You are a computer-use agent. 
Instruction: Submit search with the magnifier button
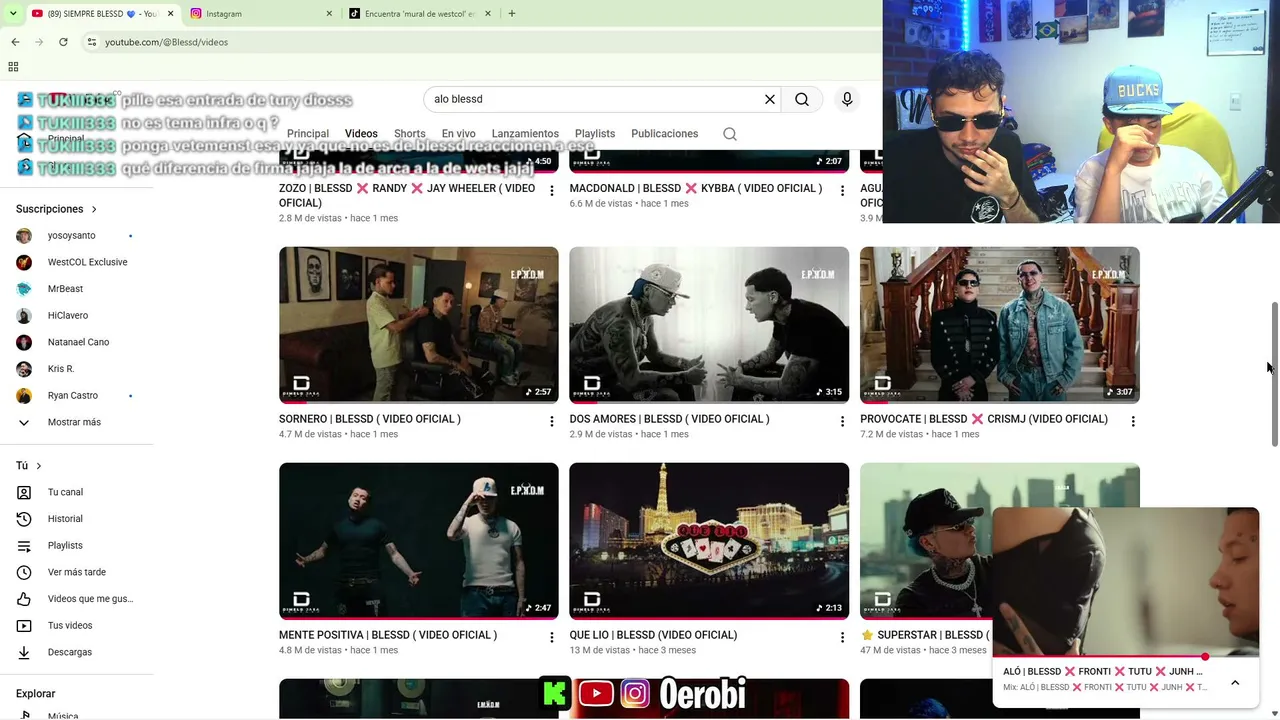(x=802, y=99)
